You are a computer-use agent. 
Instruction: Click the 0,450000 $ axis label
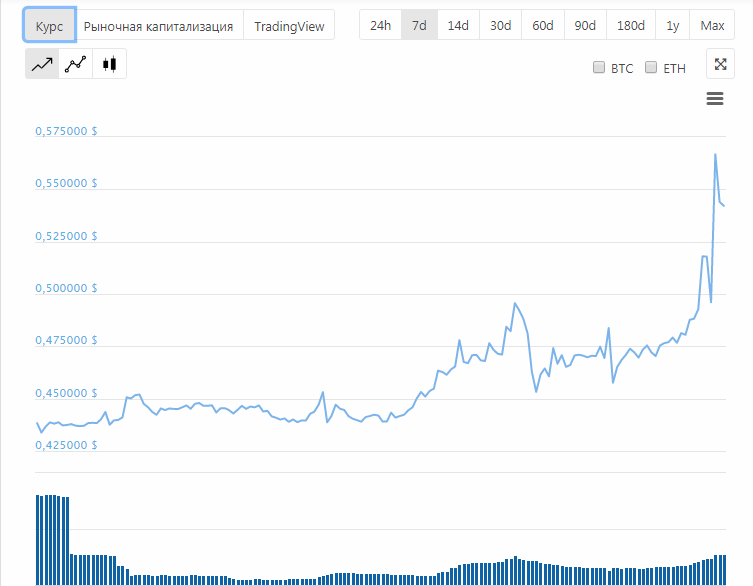(x=66, y=393)
